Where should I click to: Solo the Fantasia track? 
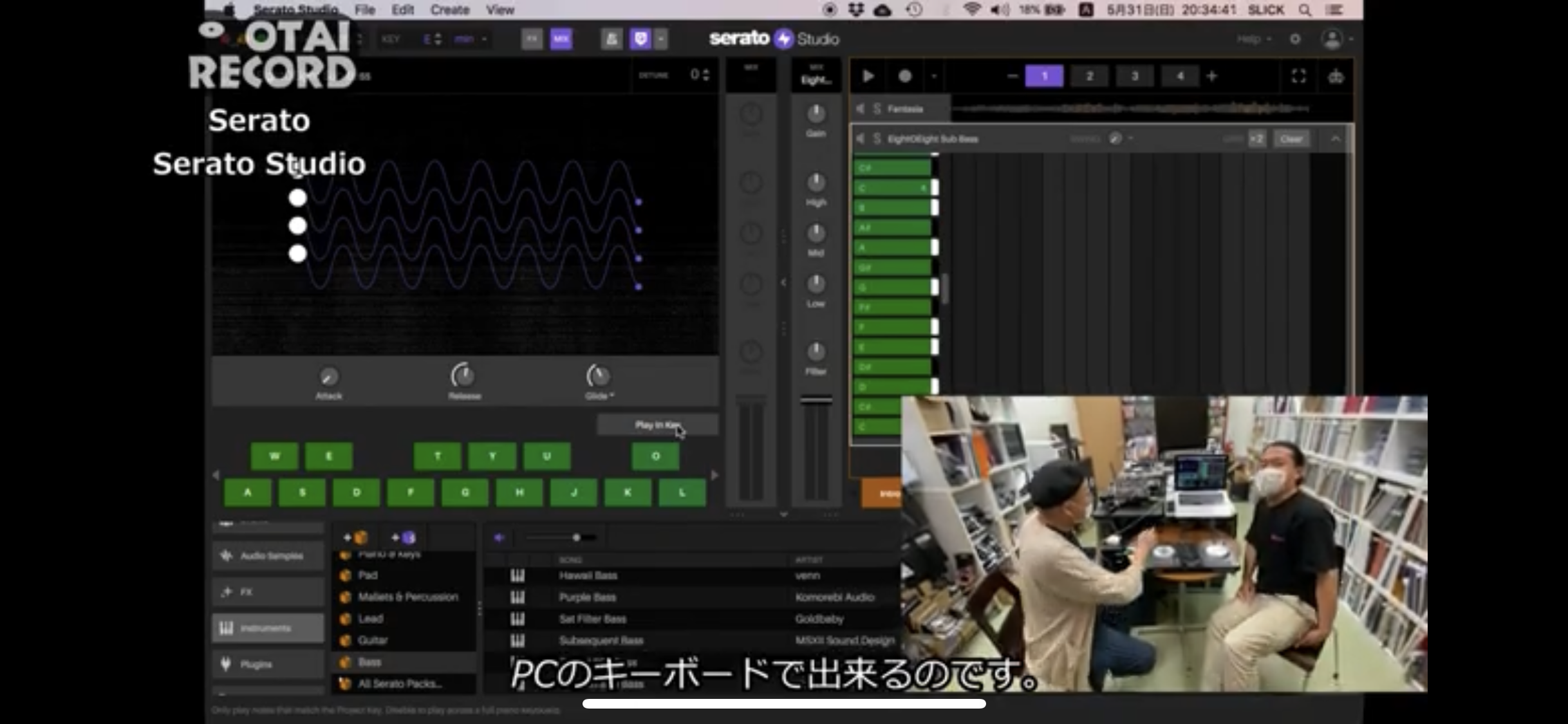(x=877, y=109)
